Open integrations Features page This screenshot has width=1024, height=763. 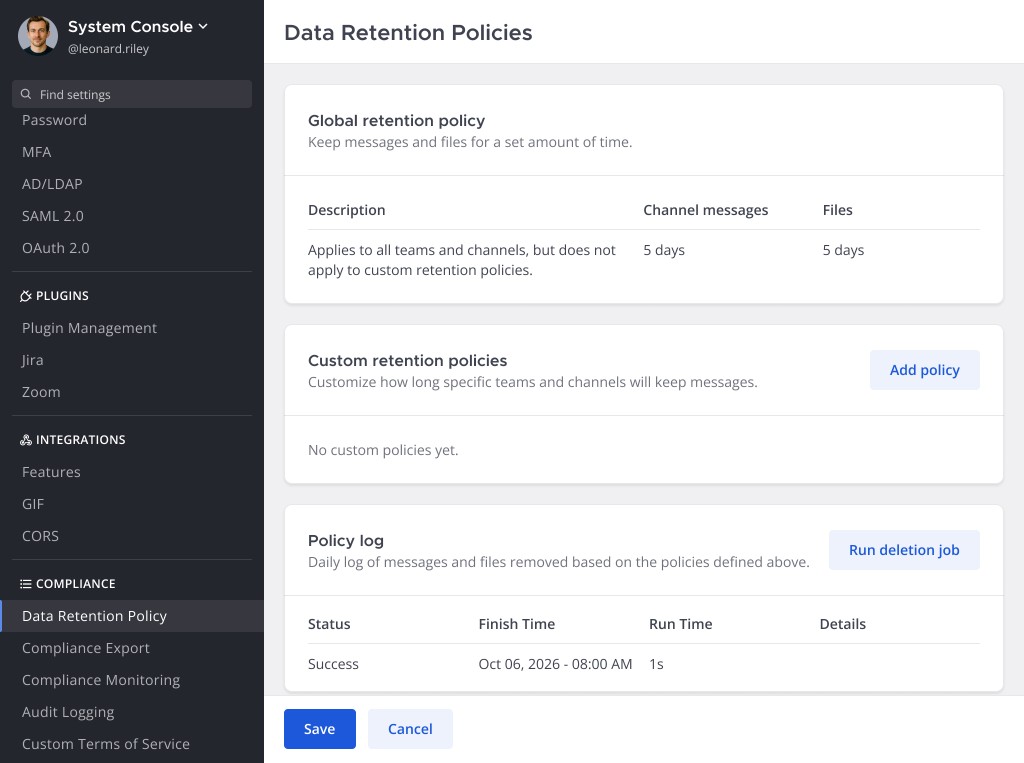51,472
